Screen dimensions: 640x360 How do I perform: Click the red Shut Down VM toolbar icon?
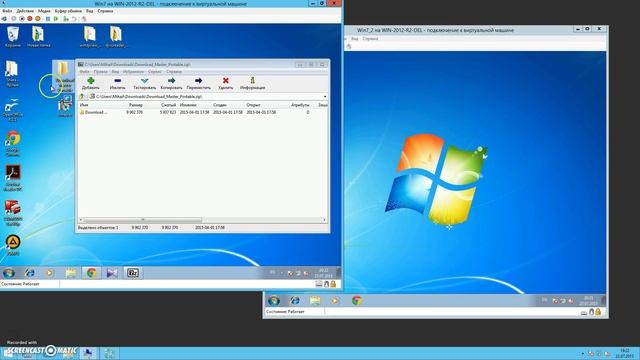[30, 19]
